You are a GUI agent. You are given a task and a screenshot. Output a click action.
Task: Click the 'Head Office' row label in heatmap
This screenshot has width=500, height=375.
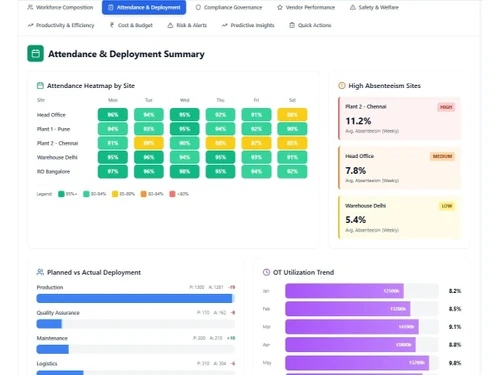(51, 115)
